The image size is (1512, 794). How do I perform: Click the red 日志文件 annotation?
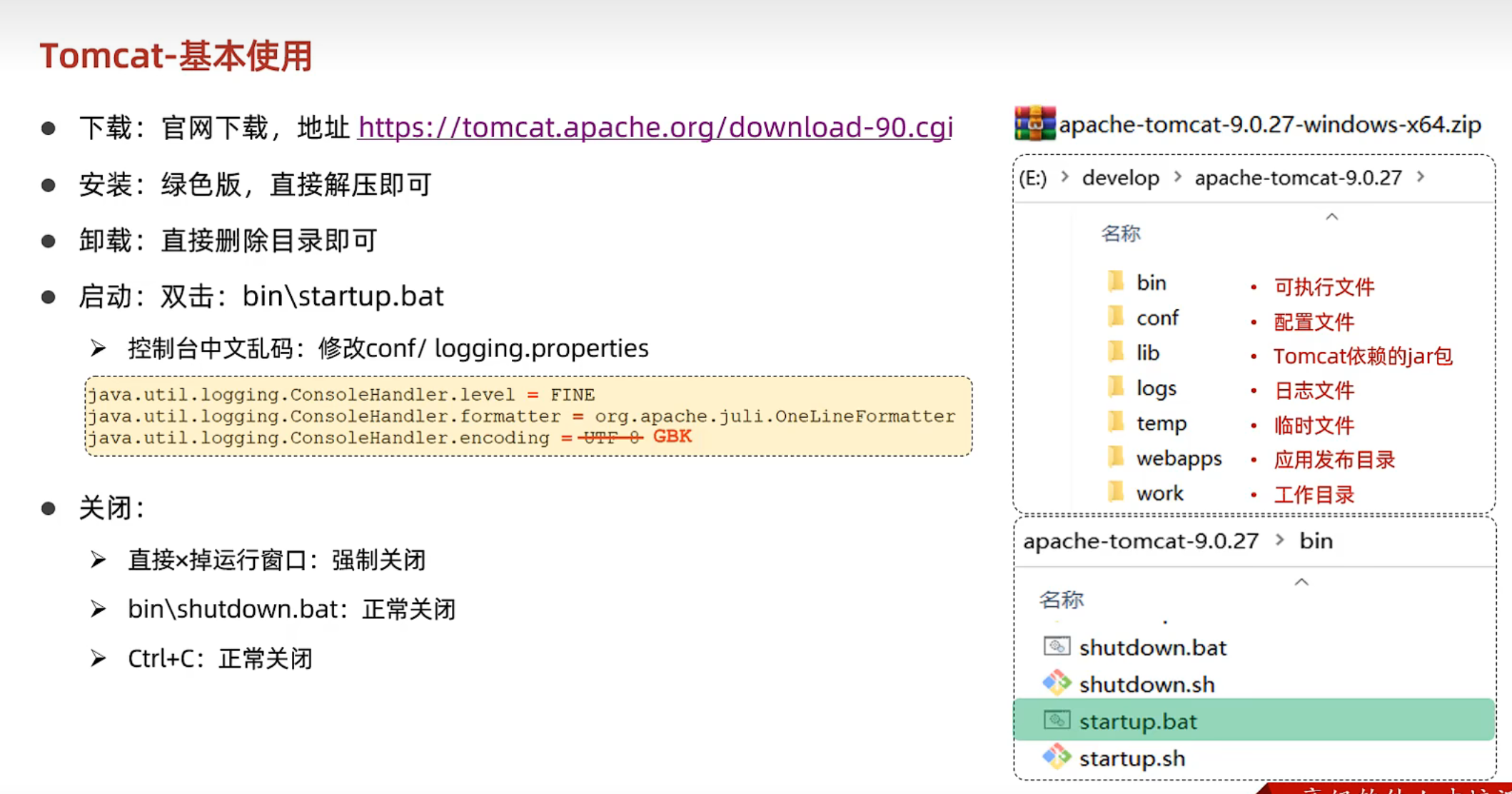1314,391
